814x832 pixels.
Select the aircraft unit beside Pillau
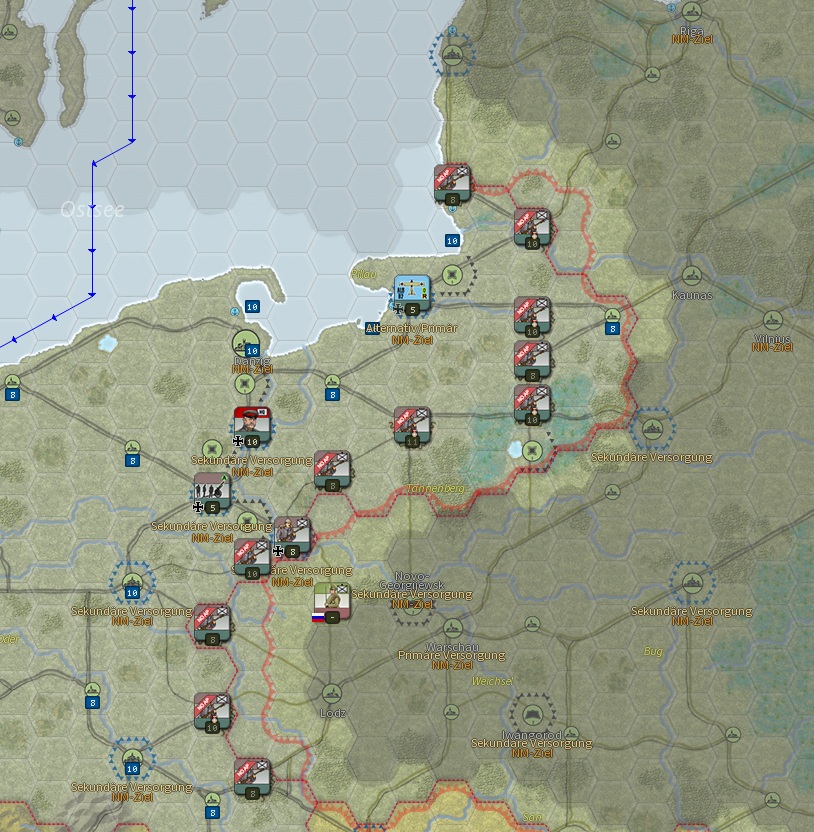(x=412, y=294)
